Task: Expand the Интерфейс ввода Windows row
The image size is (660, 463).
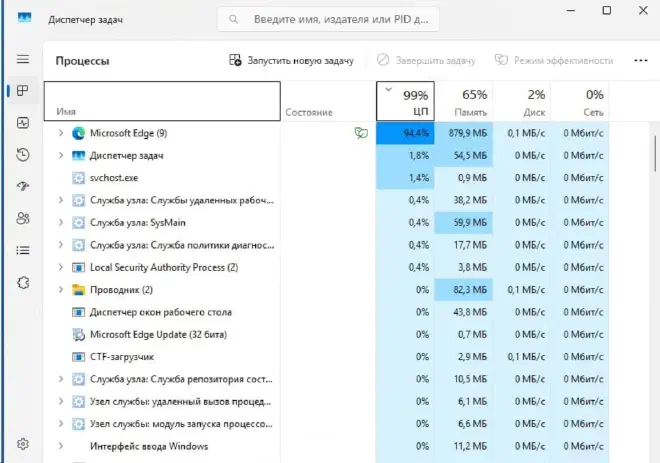Action: point(61,446)
